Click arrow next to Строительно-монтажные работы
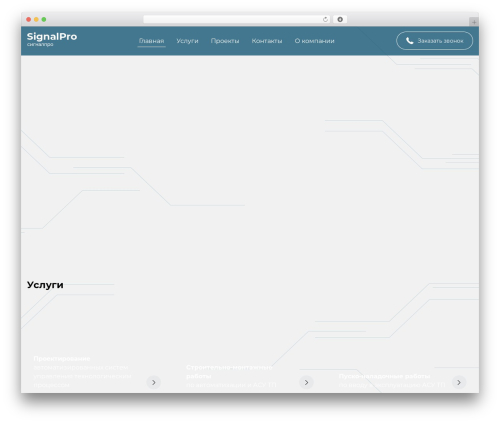500x423 pixels. coord(306,382)
